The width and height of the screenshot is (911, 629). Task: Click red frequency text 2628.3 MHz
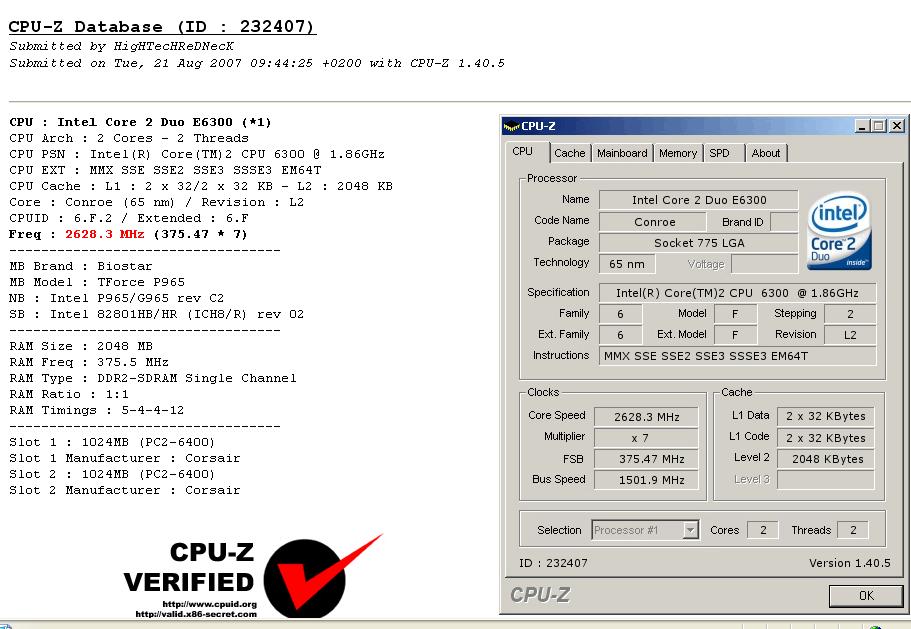click(x=105, y=234)
